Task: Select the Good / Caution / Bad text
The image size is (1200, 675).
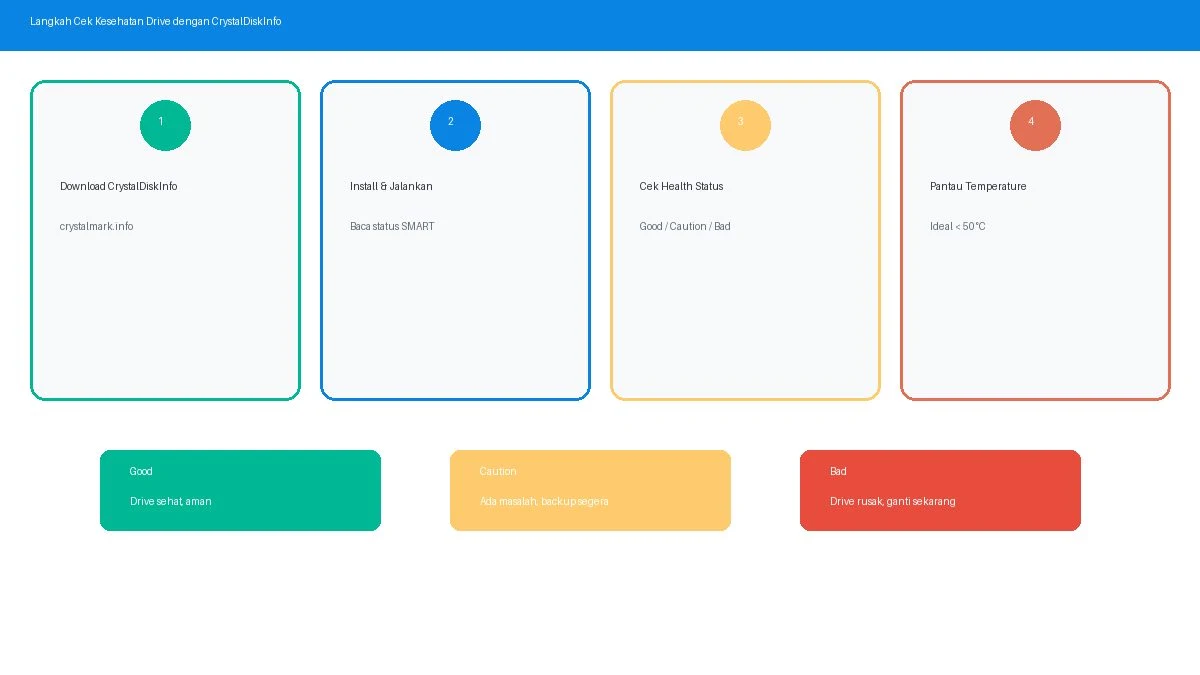Action: click(x=685, y=227)
